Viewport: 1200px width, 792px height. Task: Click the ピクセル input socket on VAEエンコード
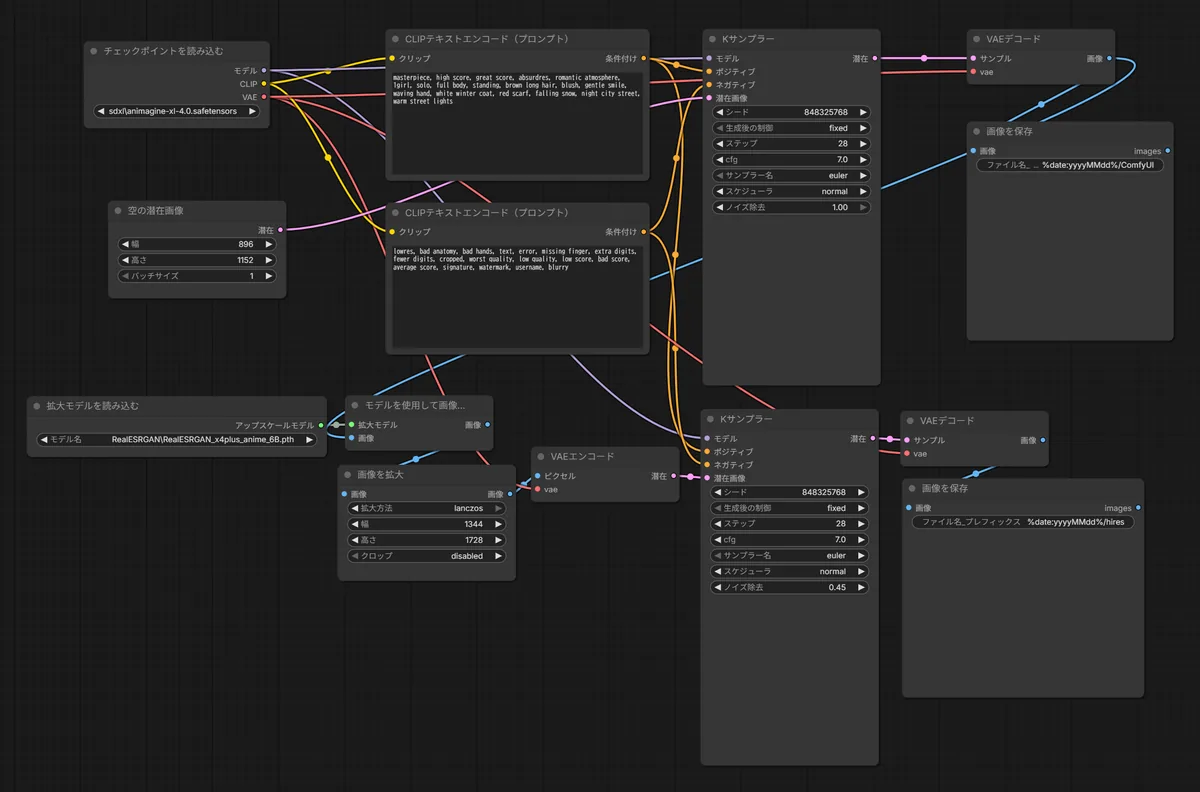pyautogui.click(x=537, y=476)
